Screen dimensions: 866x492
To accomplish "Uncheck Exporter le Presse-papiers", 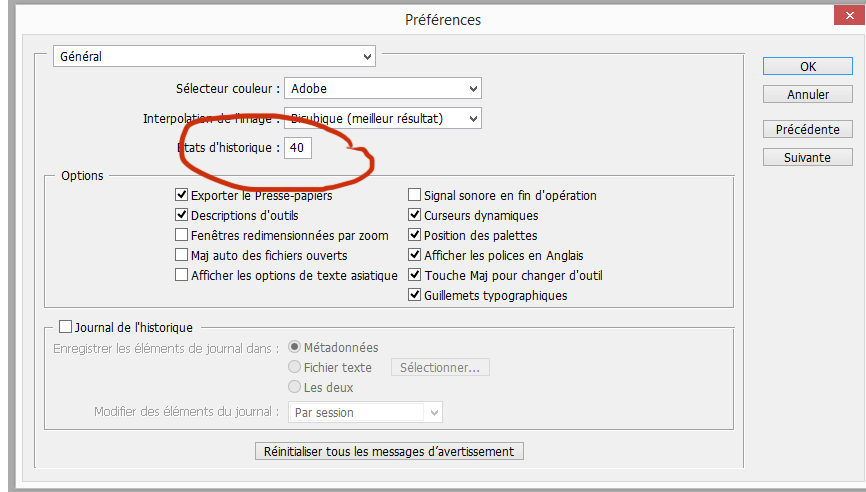I will 182,196.
